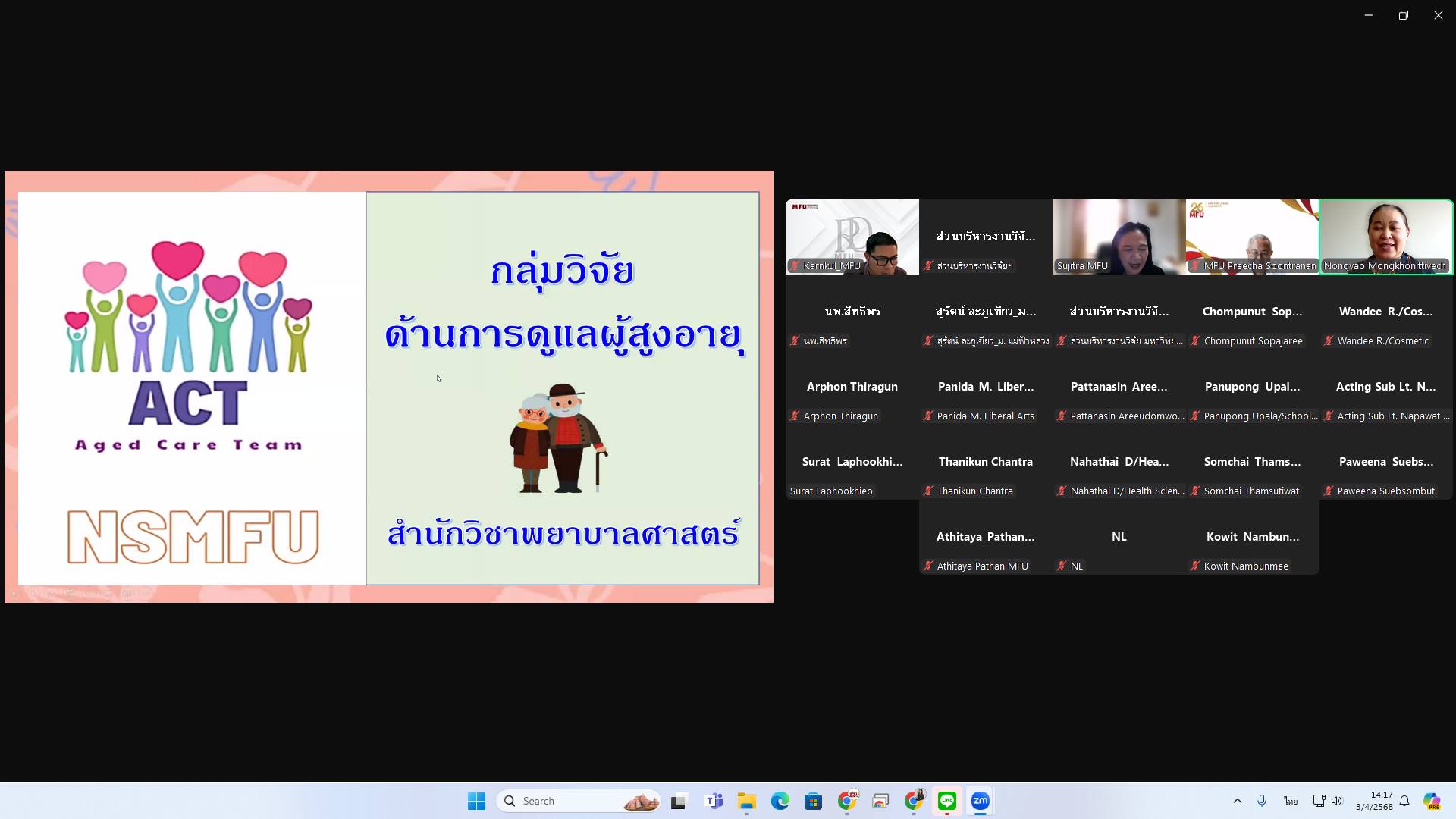
Task: Open the Chrome app icon left of the second Chrome
Action: [880, 801]
